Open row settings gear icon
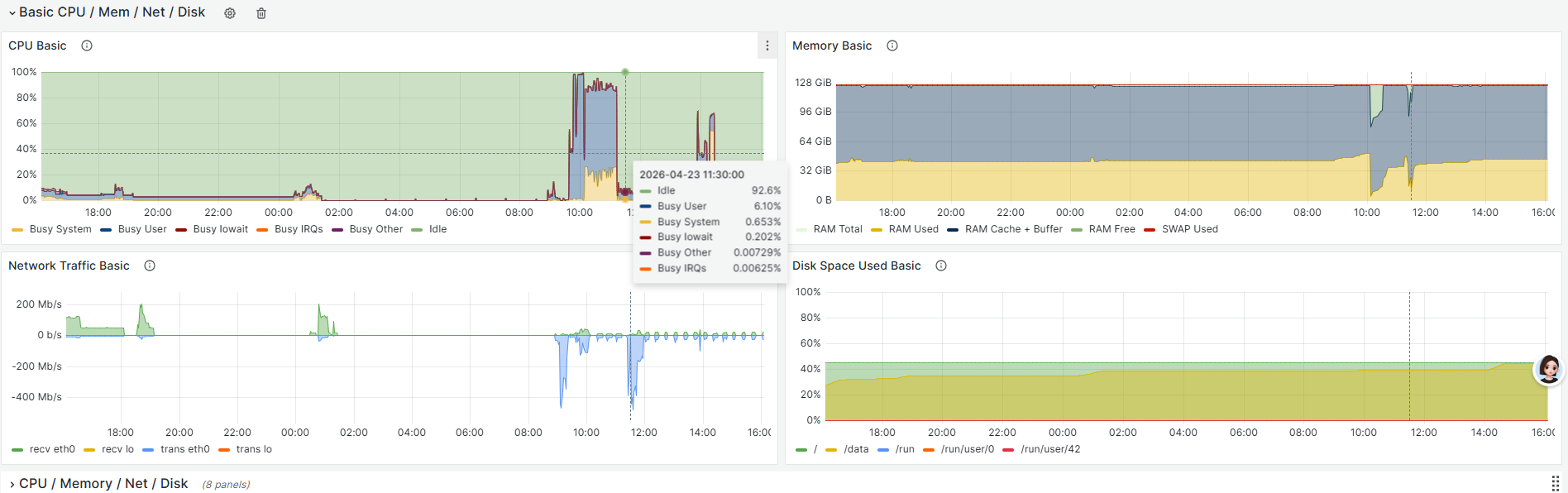This screenshot has width=1568, height=493. pos(230,13)
